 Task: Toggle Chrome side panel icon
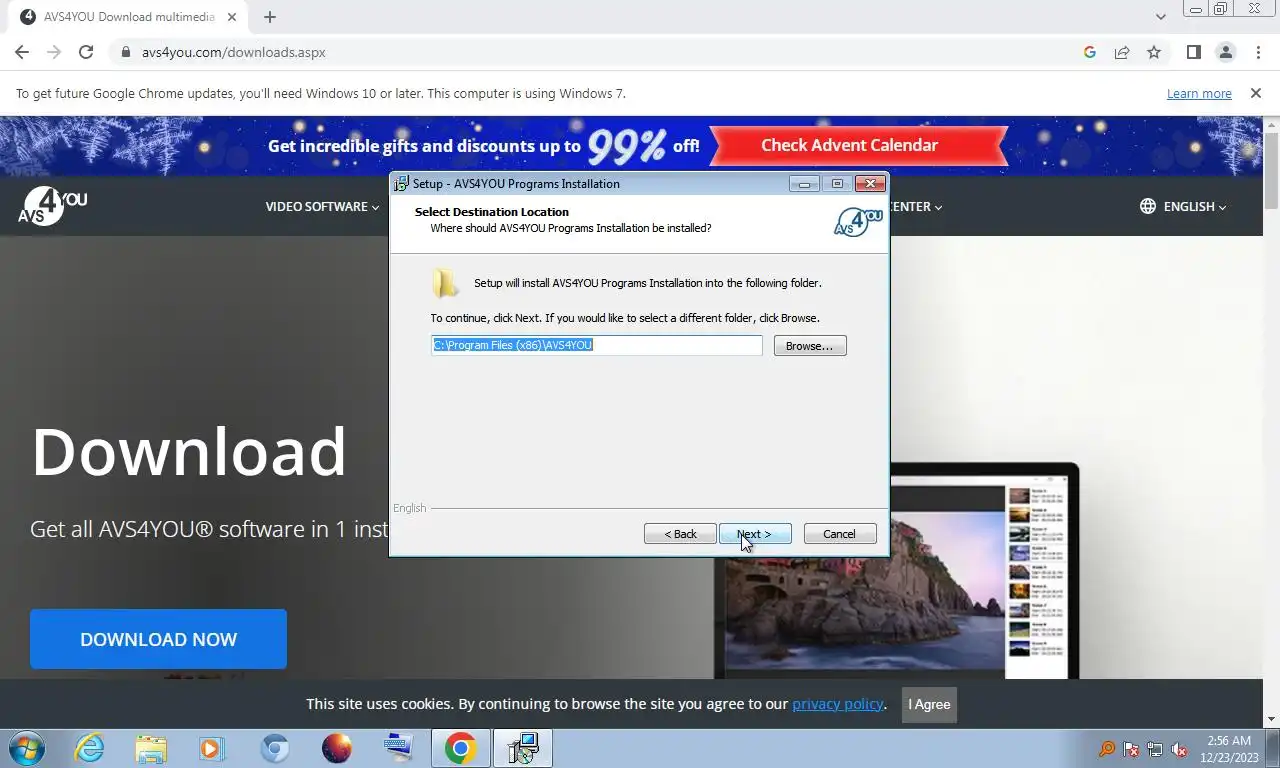tap(1193, 52)
